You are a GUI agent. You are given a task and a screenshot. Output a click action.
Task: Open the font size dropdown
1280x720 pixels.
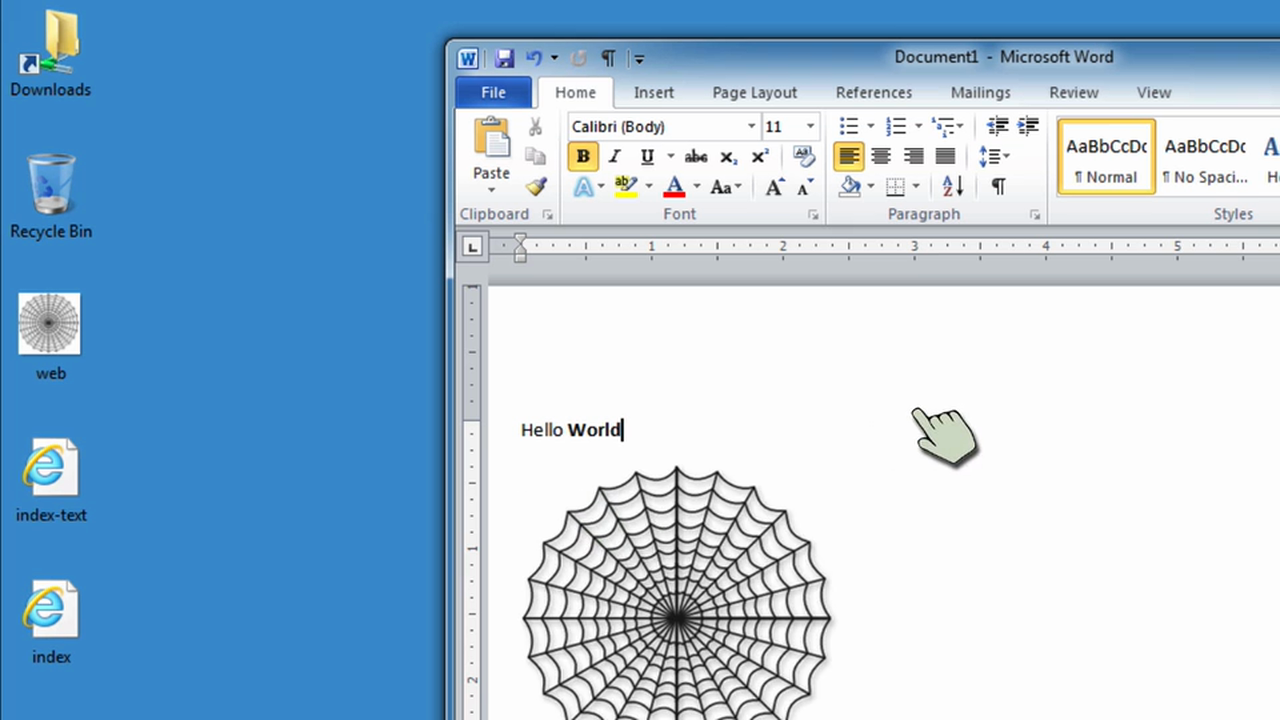coord(809,126)
